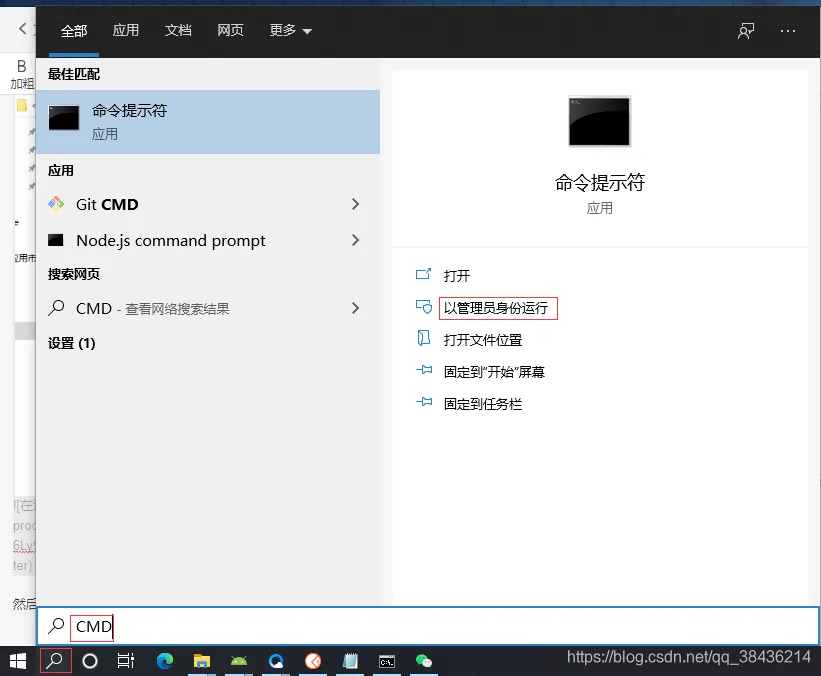Image resolution: width=821 pixels, height=676 pixels.
Task: Open File Explorer from taskbar
Action: click(202, 661)
